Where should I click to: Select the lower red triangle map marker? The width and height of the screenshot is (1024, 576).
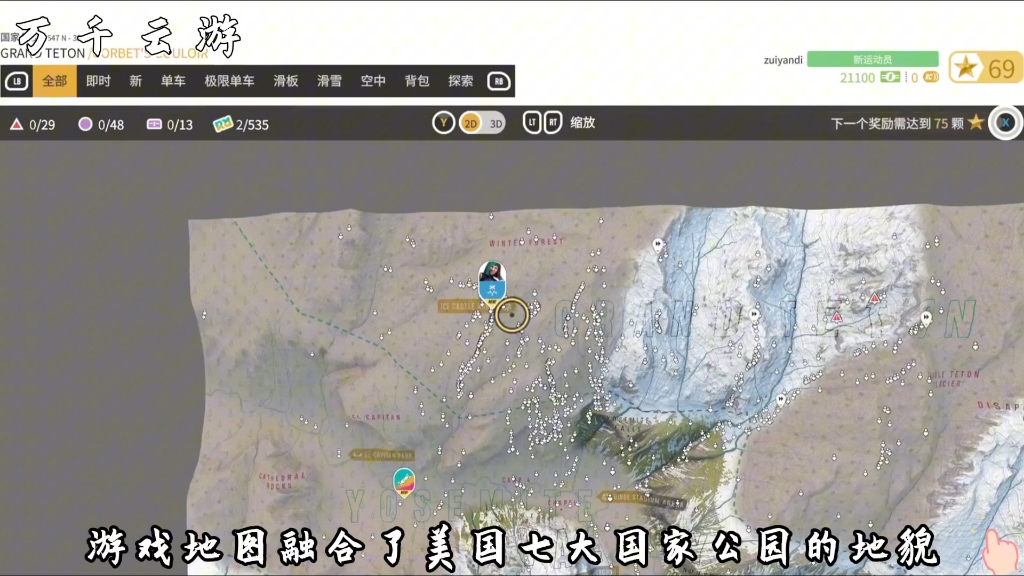pos(837,317)
